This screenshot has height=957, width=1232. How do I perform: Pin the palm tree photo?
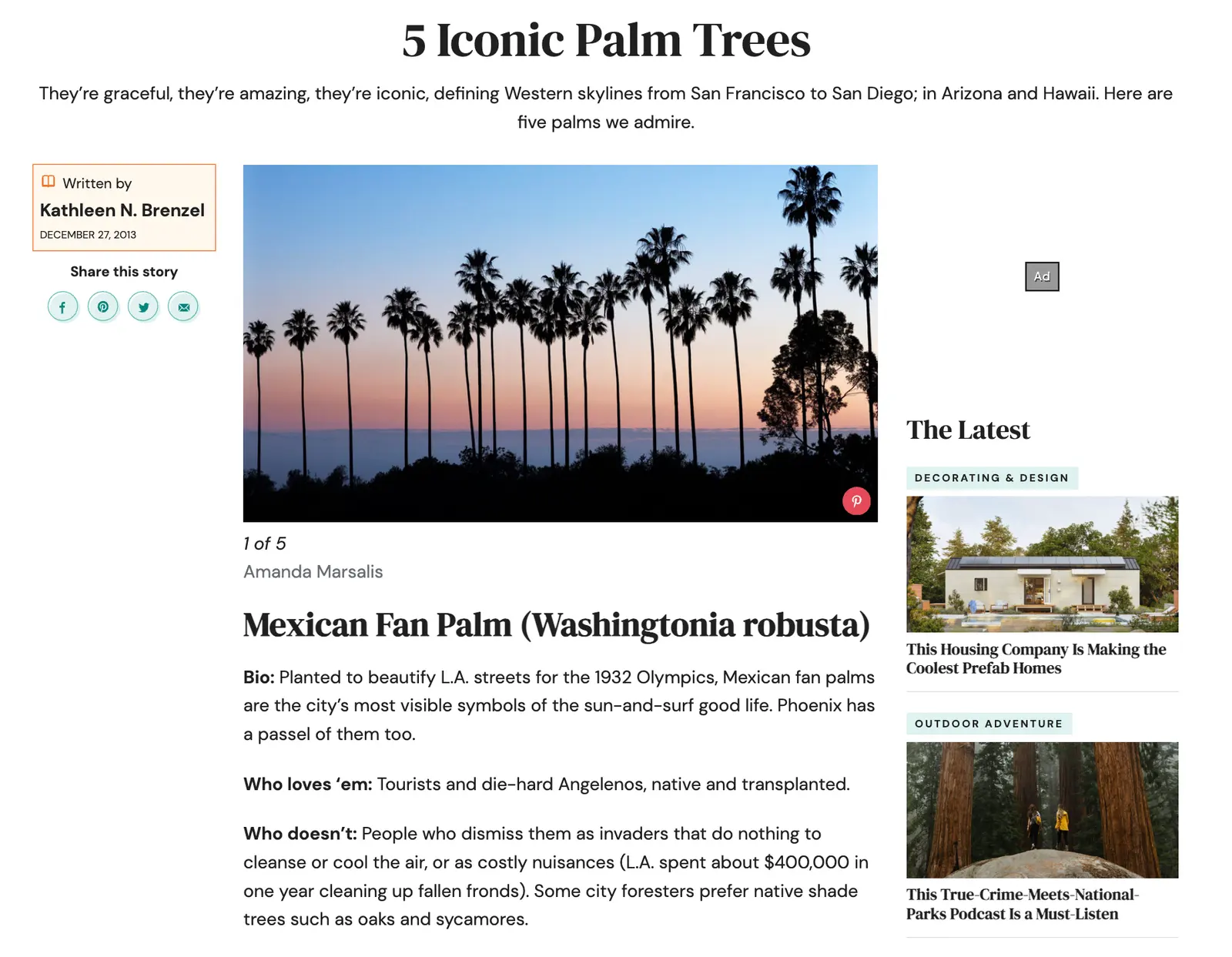856,501
